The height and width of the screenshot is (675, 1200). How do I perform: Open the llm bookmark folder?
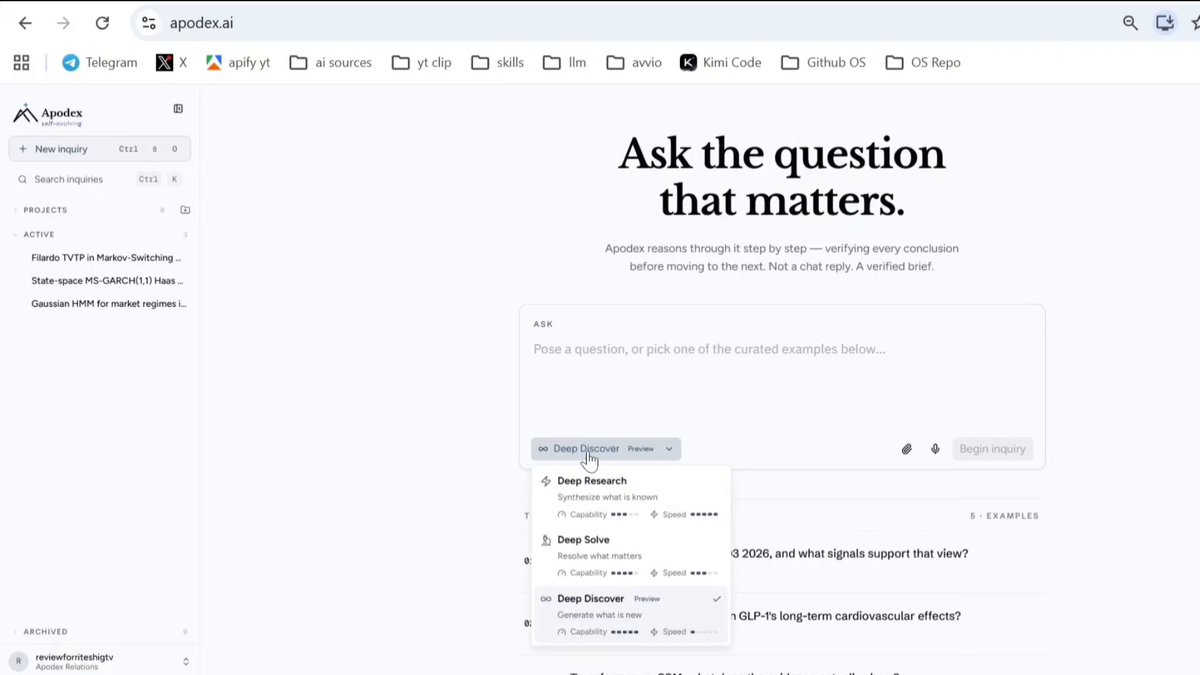coord(565,62)
